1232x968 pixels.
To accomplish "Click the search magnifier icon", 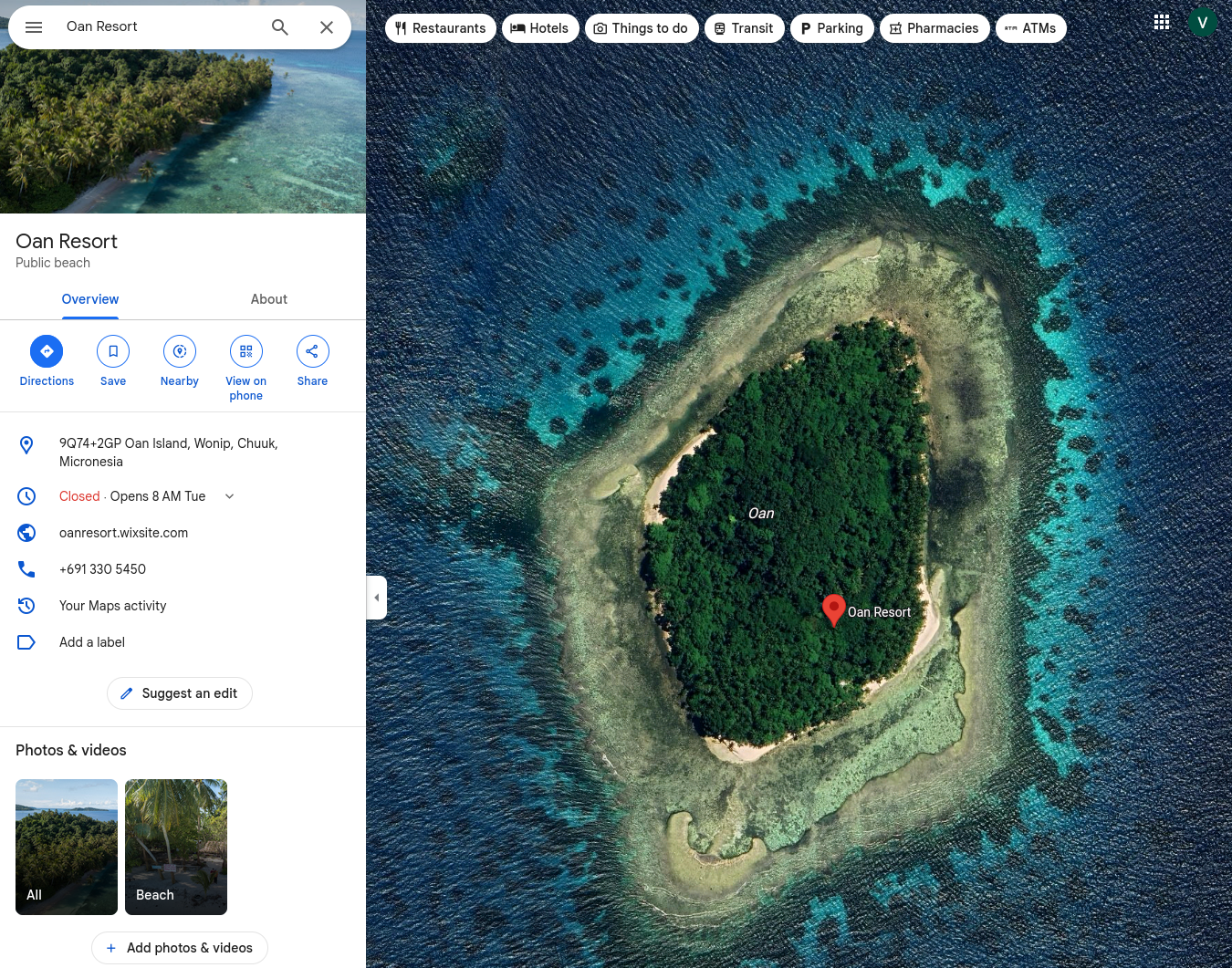I will coord(280,27).
